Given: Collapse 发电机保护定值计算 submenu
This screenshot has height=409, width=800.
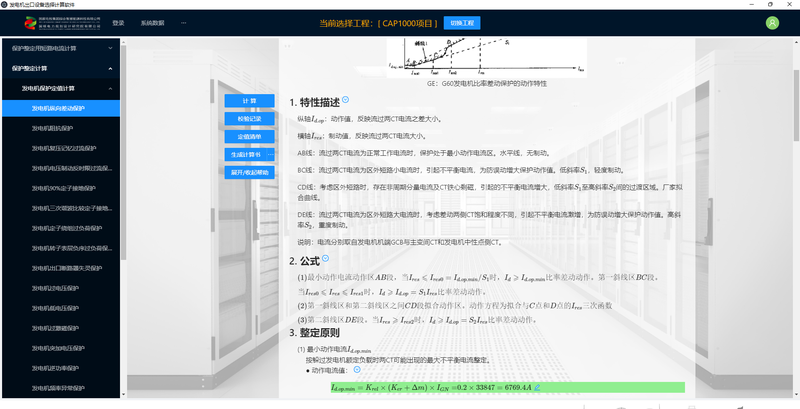Looking at the screenshot, I should point(61,88).
